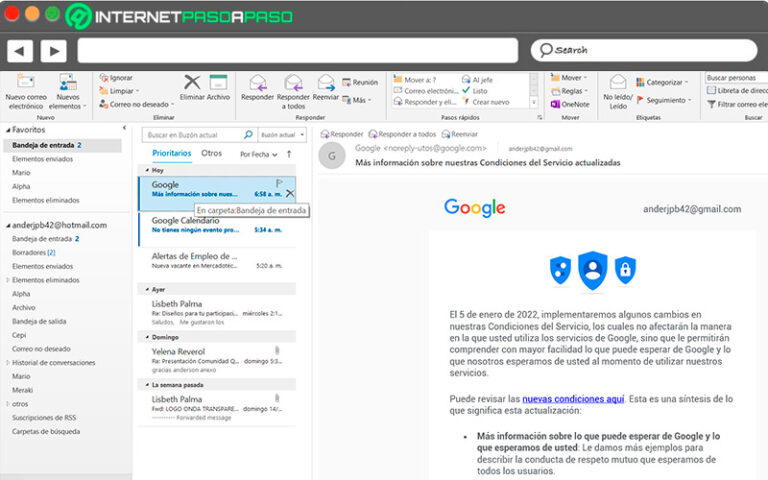
Task: Switch to the Prioritarios tab
Action: click(x=171, y=153)
